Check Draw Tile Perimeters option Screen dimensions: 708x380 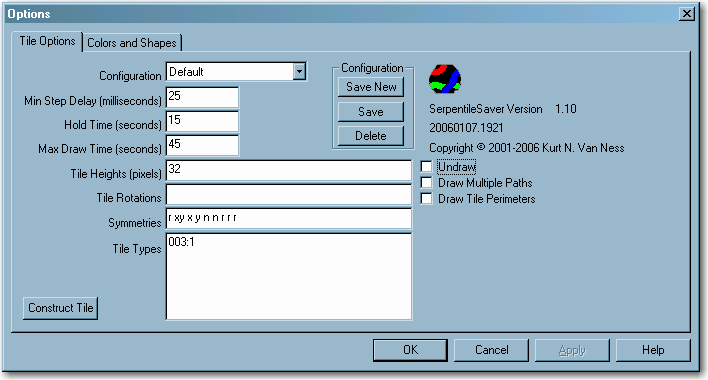click(426, 199)
